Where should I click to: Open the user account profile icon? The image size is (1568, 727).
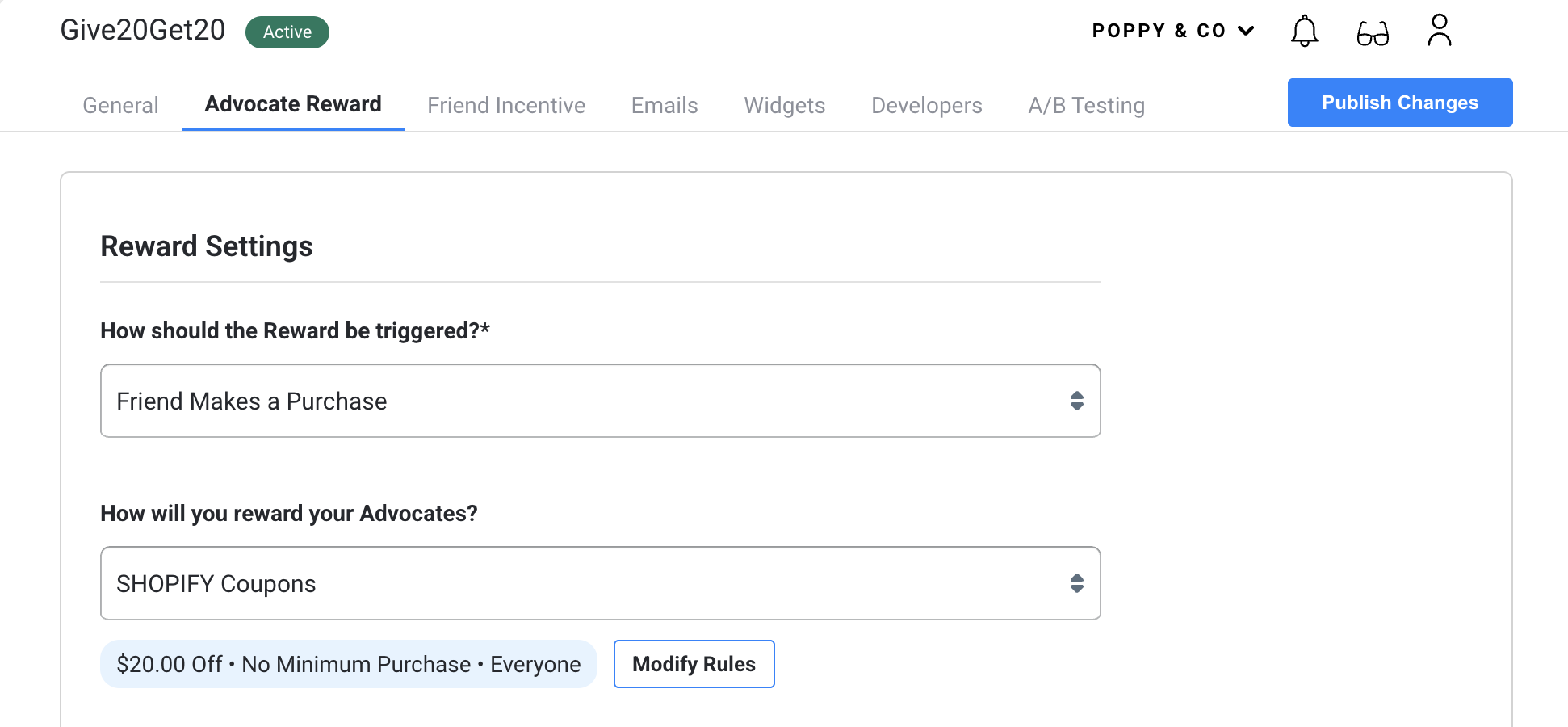click(x=1439, y=31)
